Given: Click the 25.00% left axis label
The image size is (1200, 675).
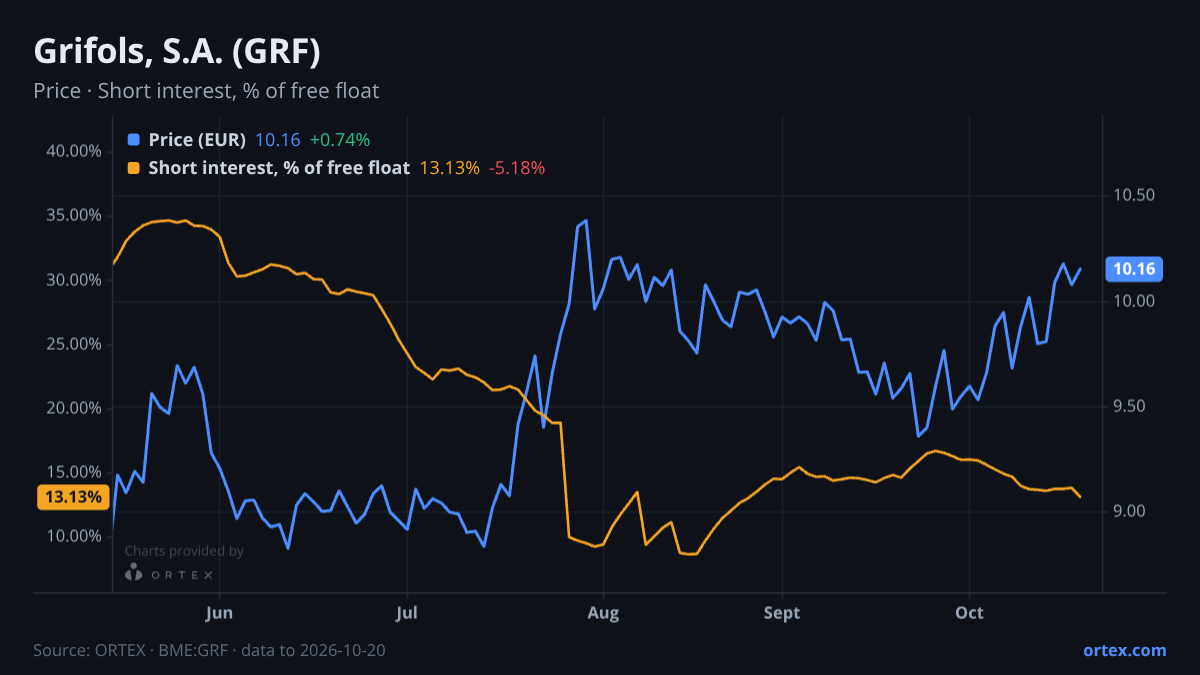Looking at the screenshot, I should pyautogui.click(x=74, y=343).
